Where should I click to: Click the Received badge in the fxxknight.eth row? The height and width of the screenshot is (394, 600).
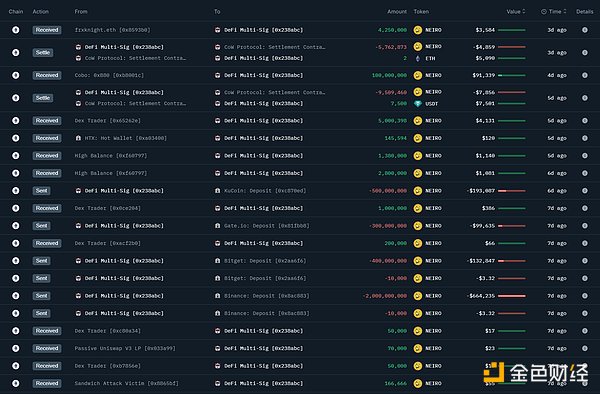click(x=47, y=30)
